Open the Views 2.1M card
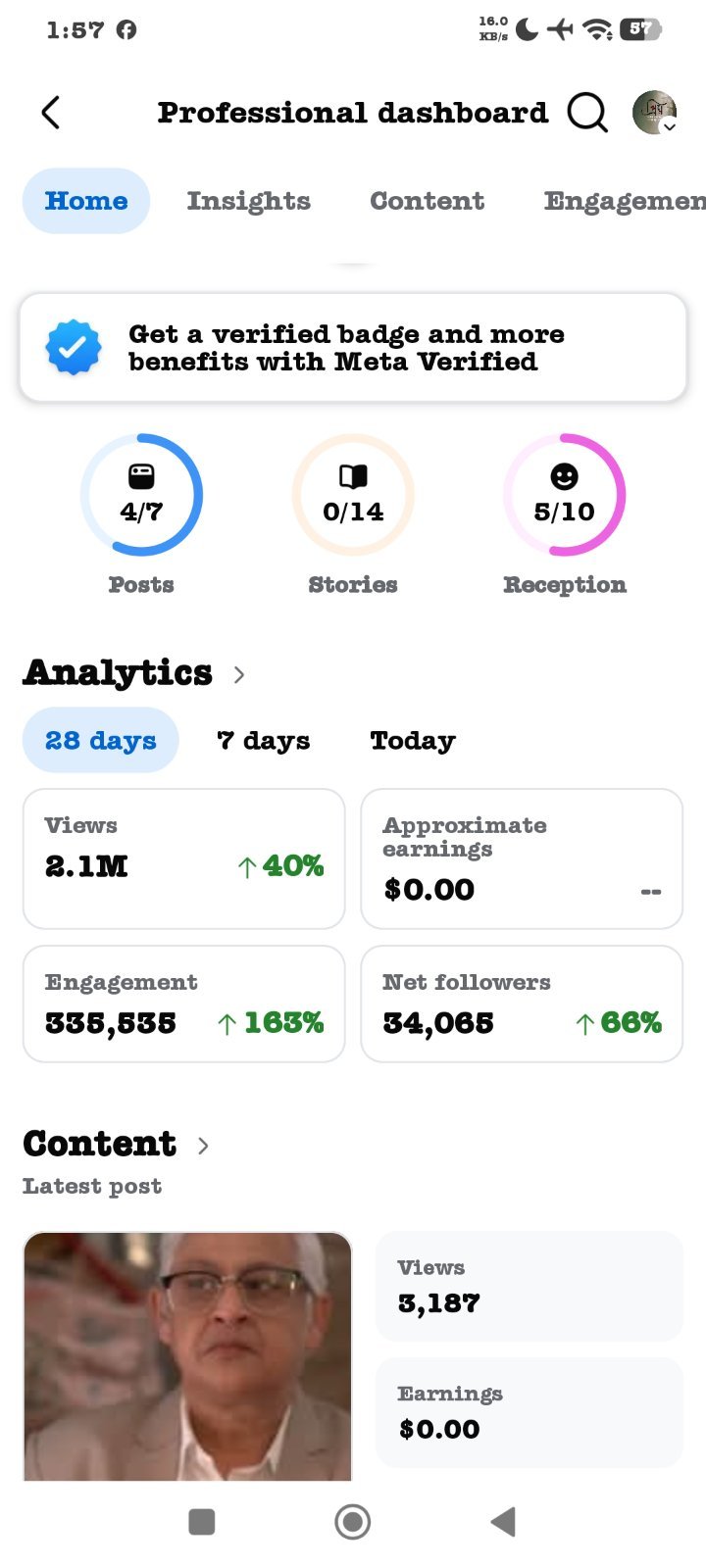The image size is (706, 1568). (184, 858)
